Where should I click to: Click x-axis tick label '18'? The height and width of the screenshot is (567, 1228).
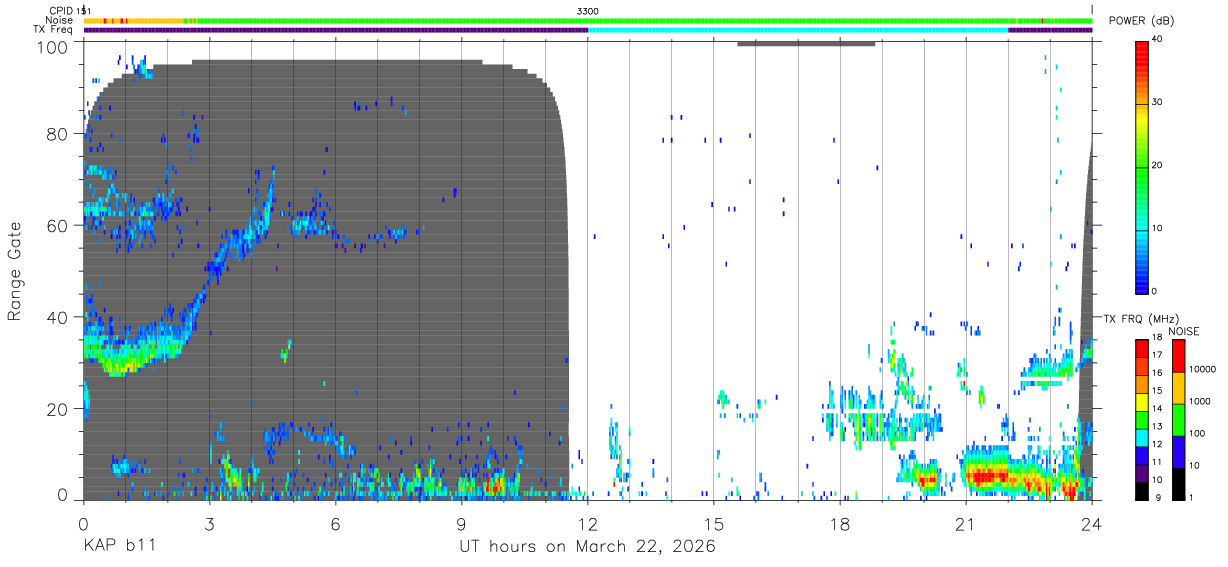click(839, 523)
